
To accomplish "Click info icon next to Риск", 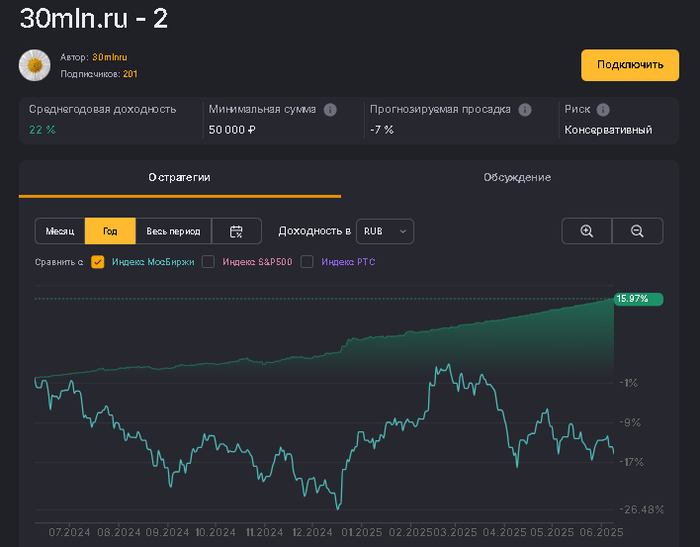I will (603, 110).
